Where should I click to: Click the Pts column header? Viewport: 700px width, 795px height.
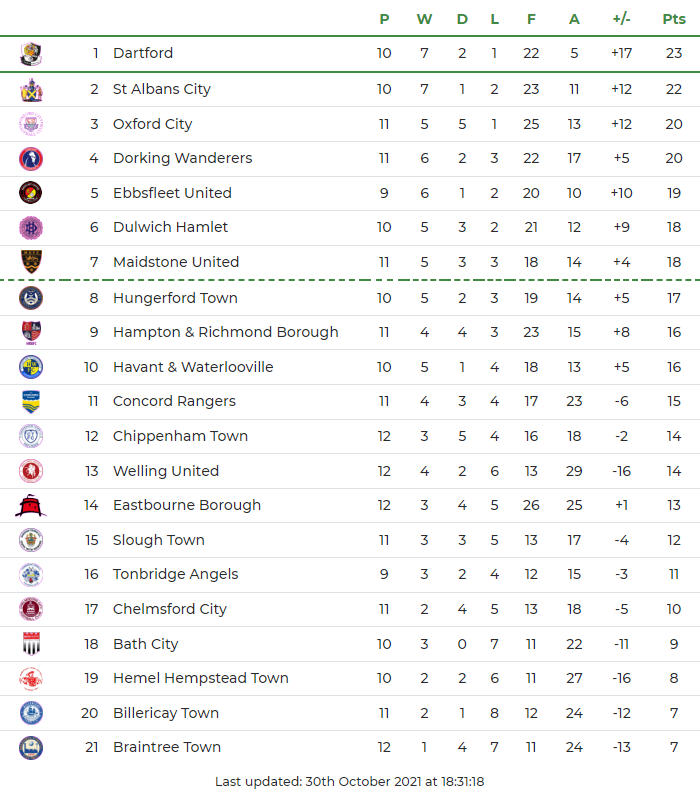pyautogui.click(x=674, y=19)
